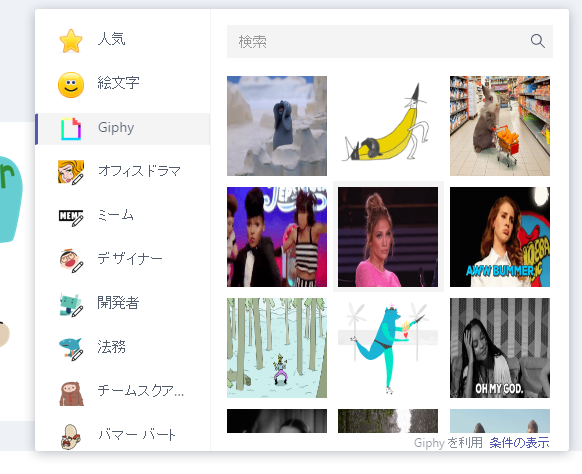This screenshot has width=582, height=474.
Task: Click the オフィスドラマ sticker icon
Action: [x=71, y=172]
